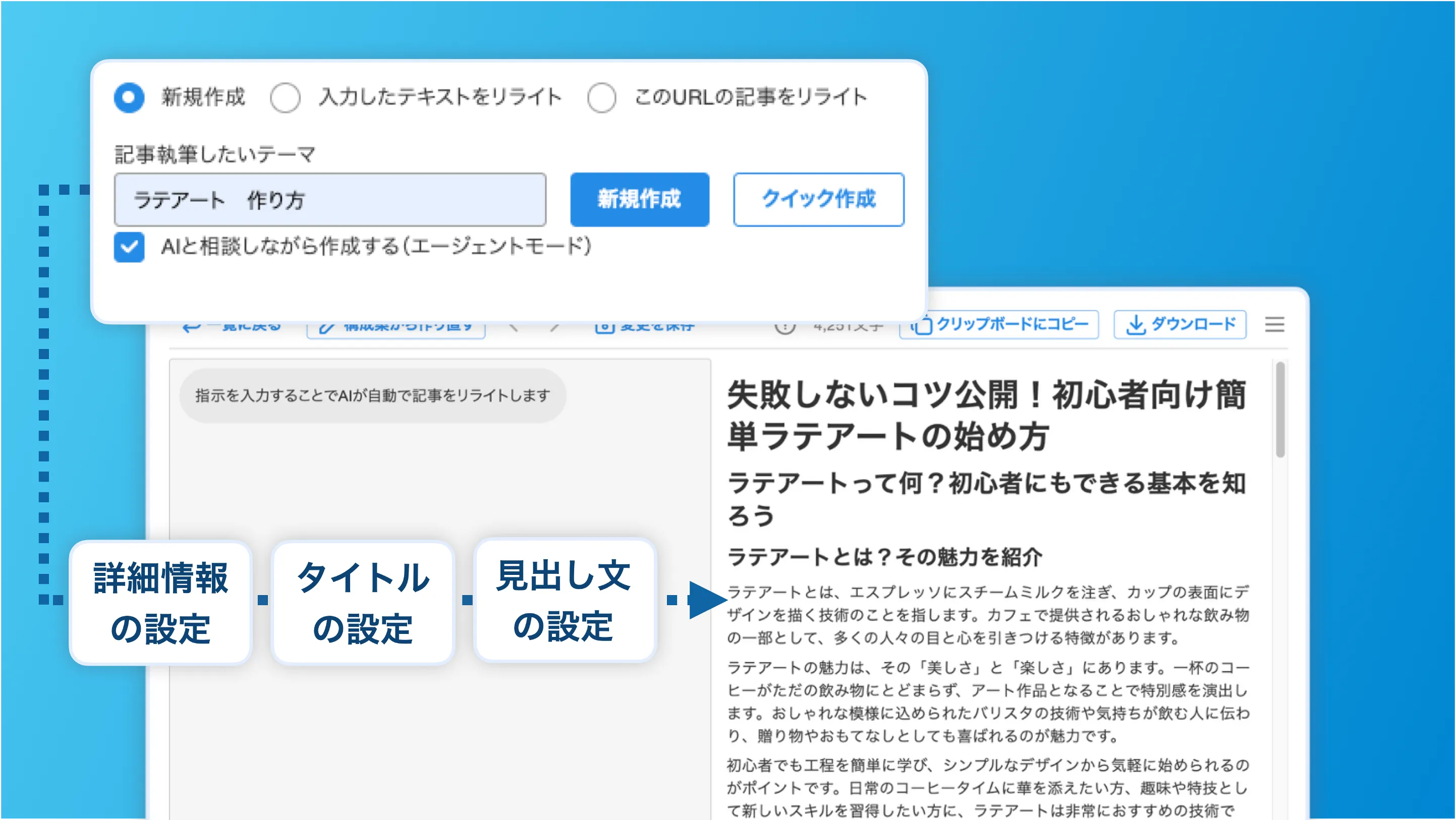This screenshot has height=820, width=1456.
Task: Click the clipboard copy icon
Action: pos(922,325)
